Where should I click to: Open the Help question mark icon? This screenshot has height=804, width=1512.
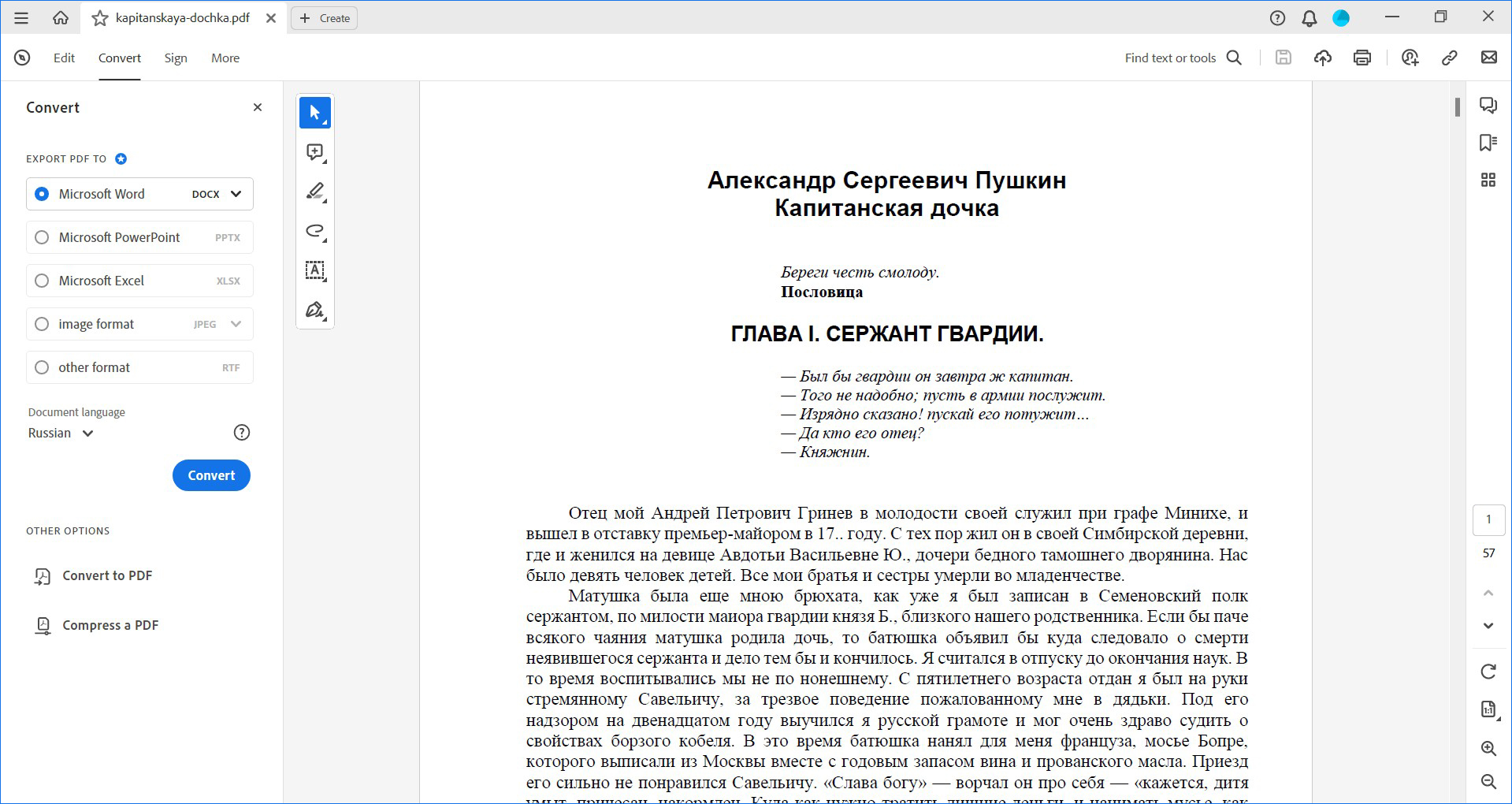pos(1278,18)
